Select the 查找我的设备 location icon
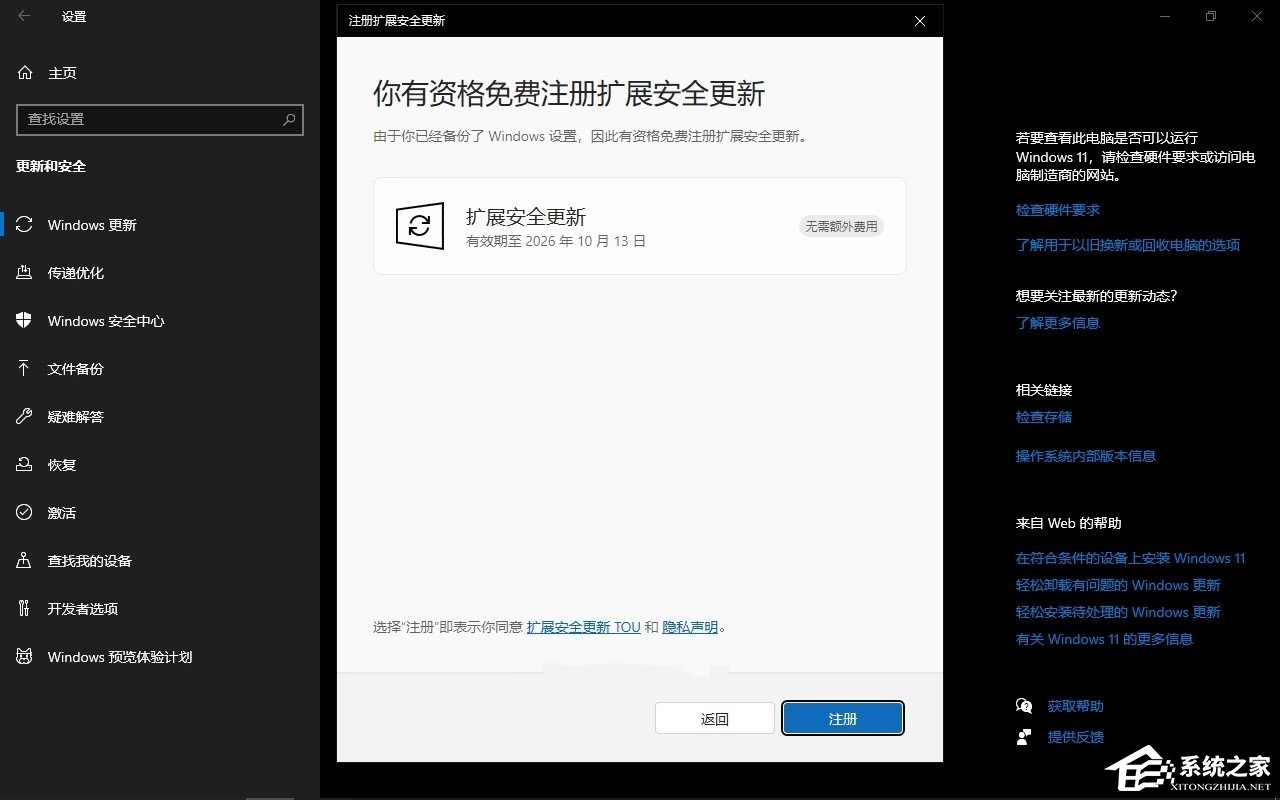The height and width of the screenshot is (800, 1280). [x=24, y=561]
